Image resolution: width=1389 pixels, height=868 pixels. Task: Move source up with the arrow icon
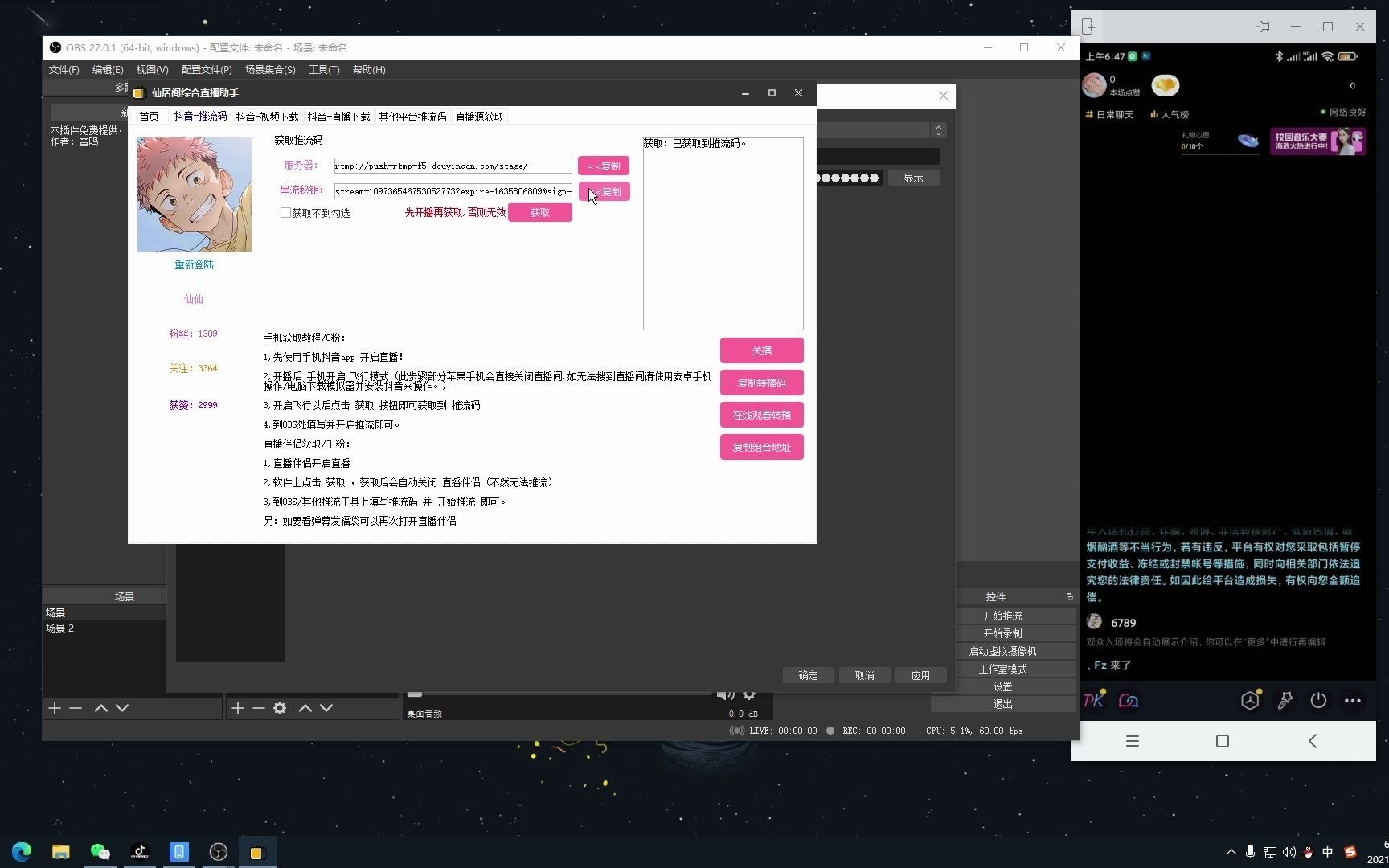305,708
